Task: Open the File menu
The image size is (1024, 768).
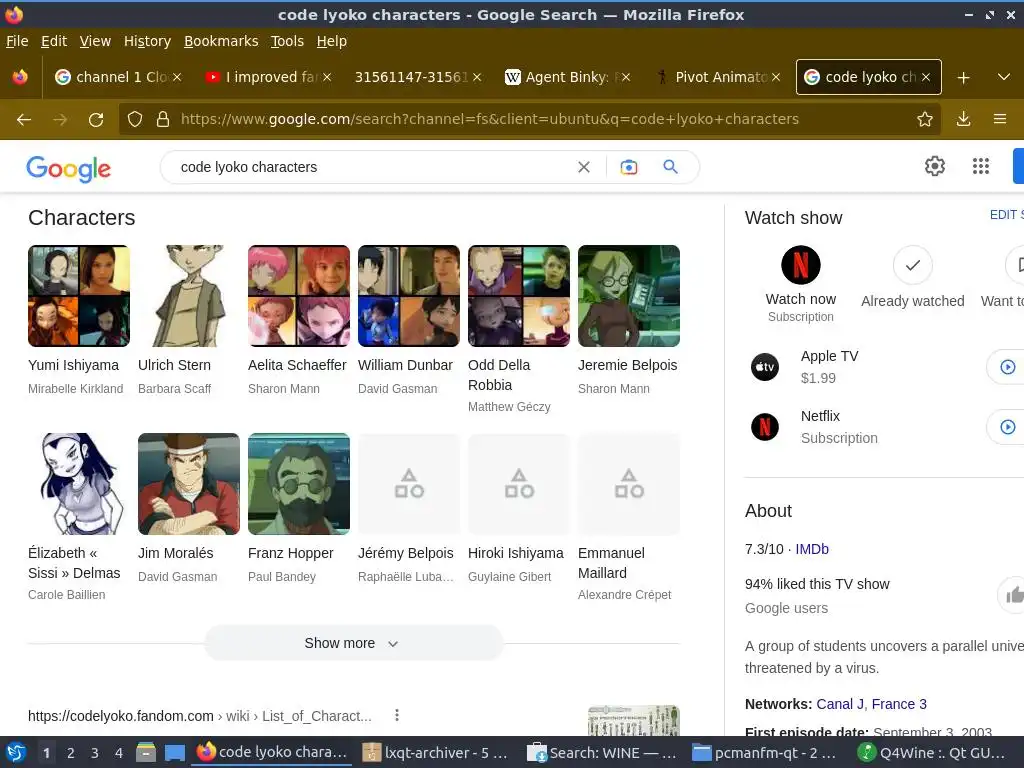Action: (17, 41)
